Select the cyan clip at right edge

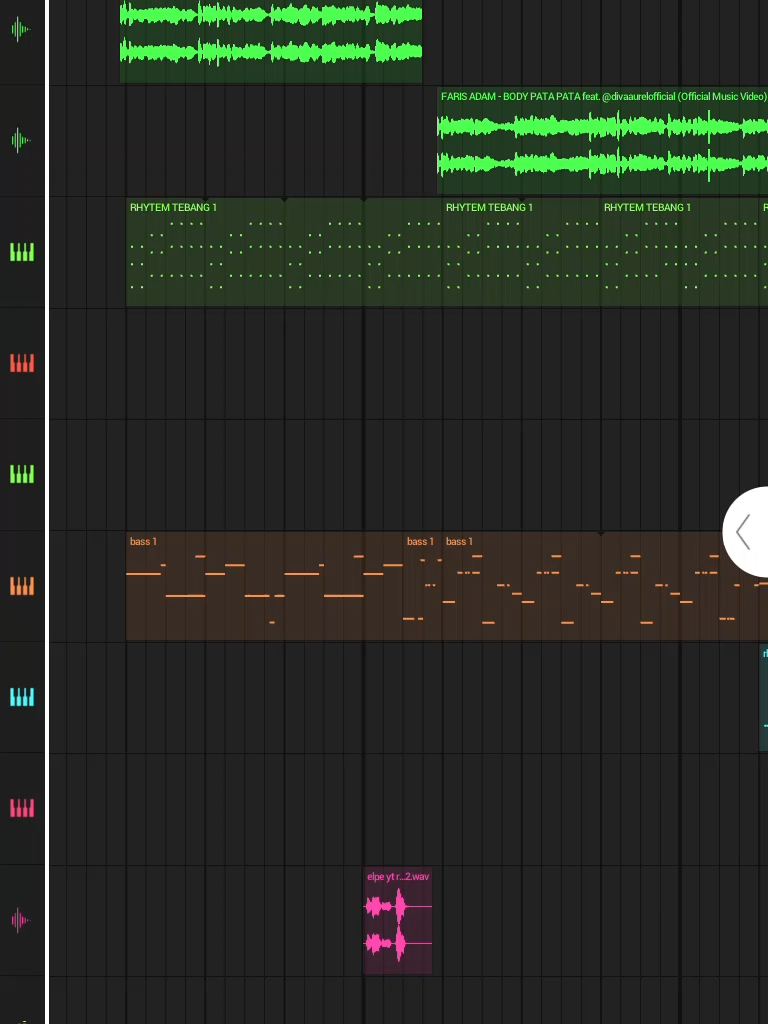coord(763,697)
